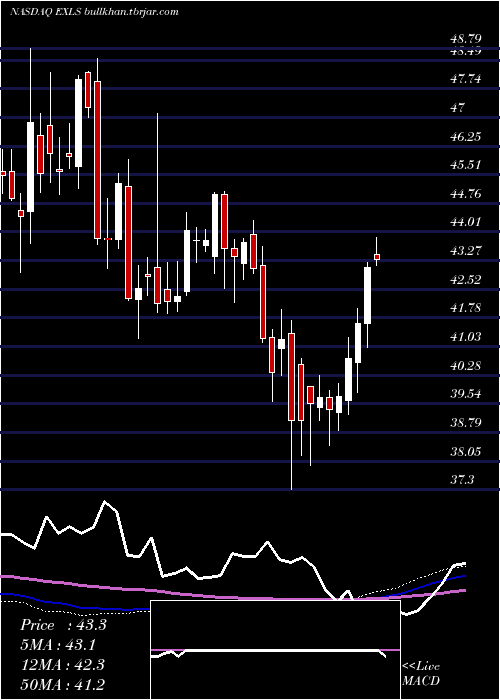Click the 41.78 price axis label
This screenshot has height=700, width=500.
(x=466, y=308)
